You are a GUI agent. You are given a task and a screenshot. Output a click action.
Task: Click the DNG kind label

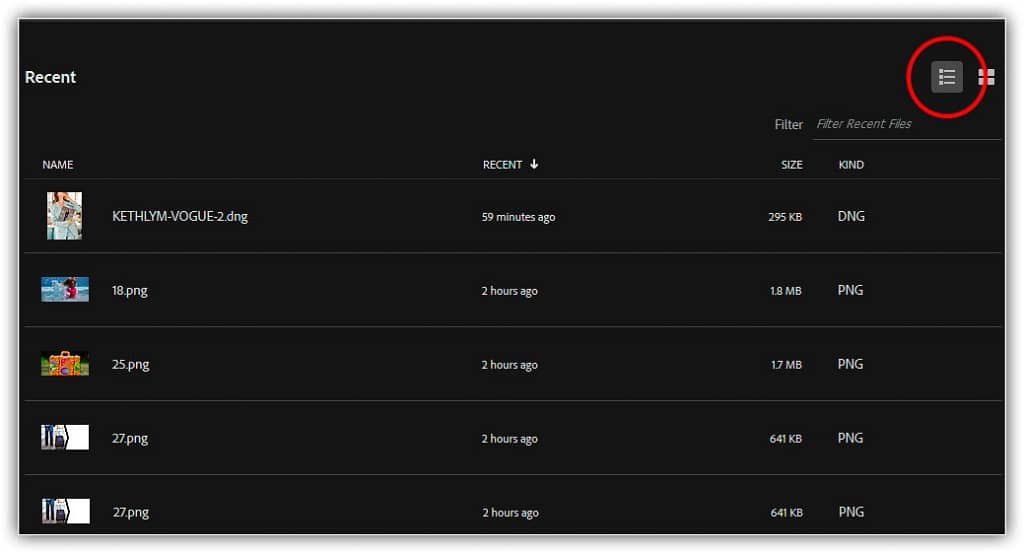[x=851, y=216]
